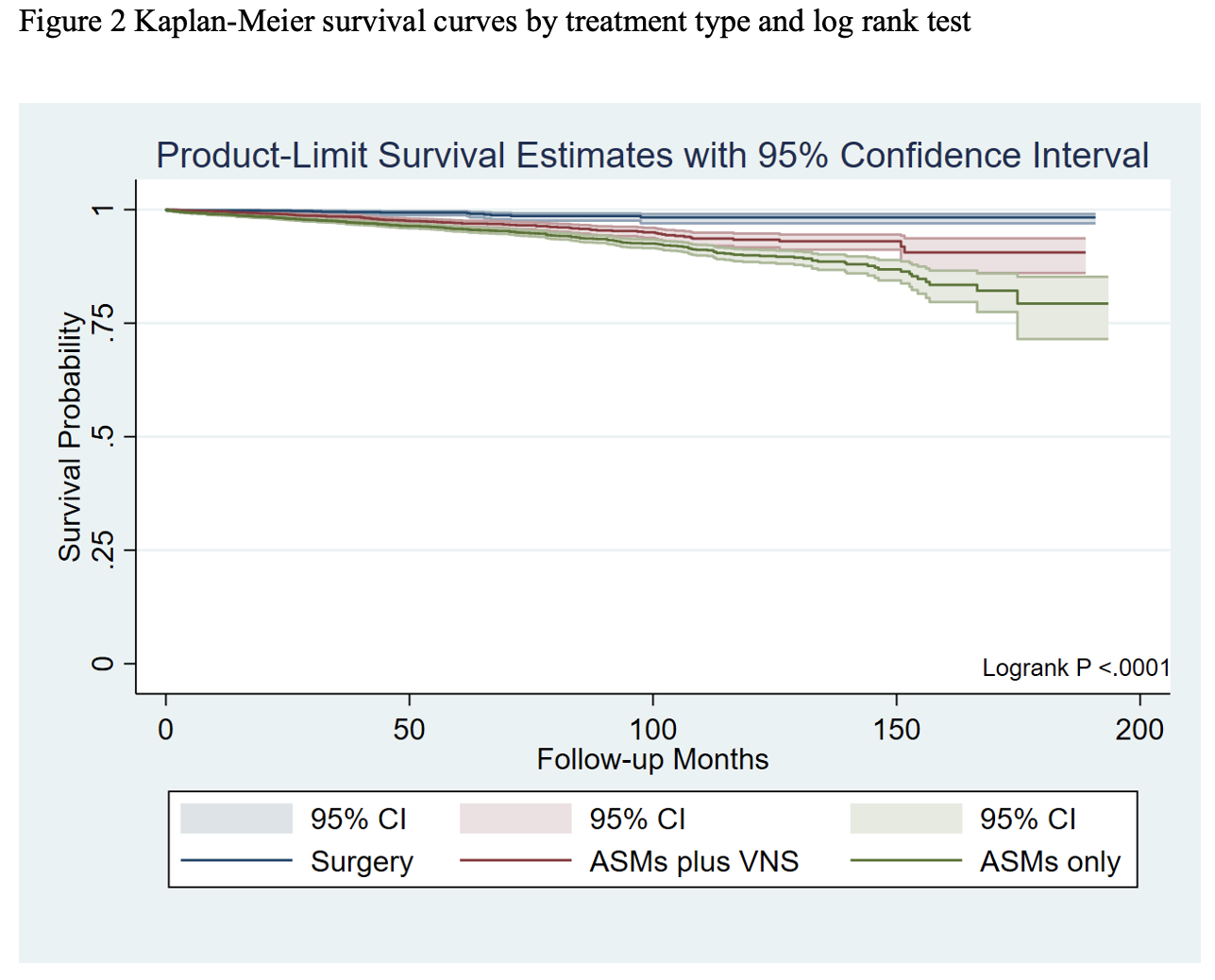Click the x-axis tick label 200

(x=1139, y=730)
